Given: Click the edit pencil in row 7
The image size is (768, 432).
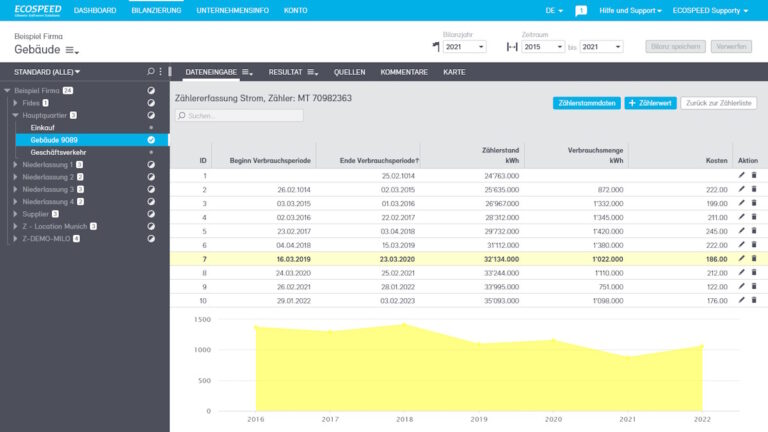Looking at the screenshot, I should click(741, 258).
